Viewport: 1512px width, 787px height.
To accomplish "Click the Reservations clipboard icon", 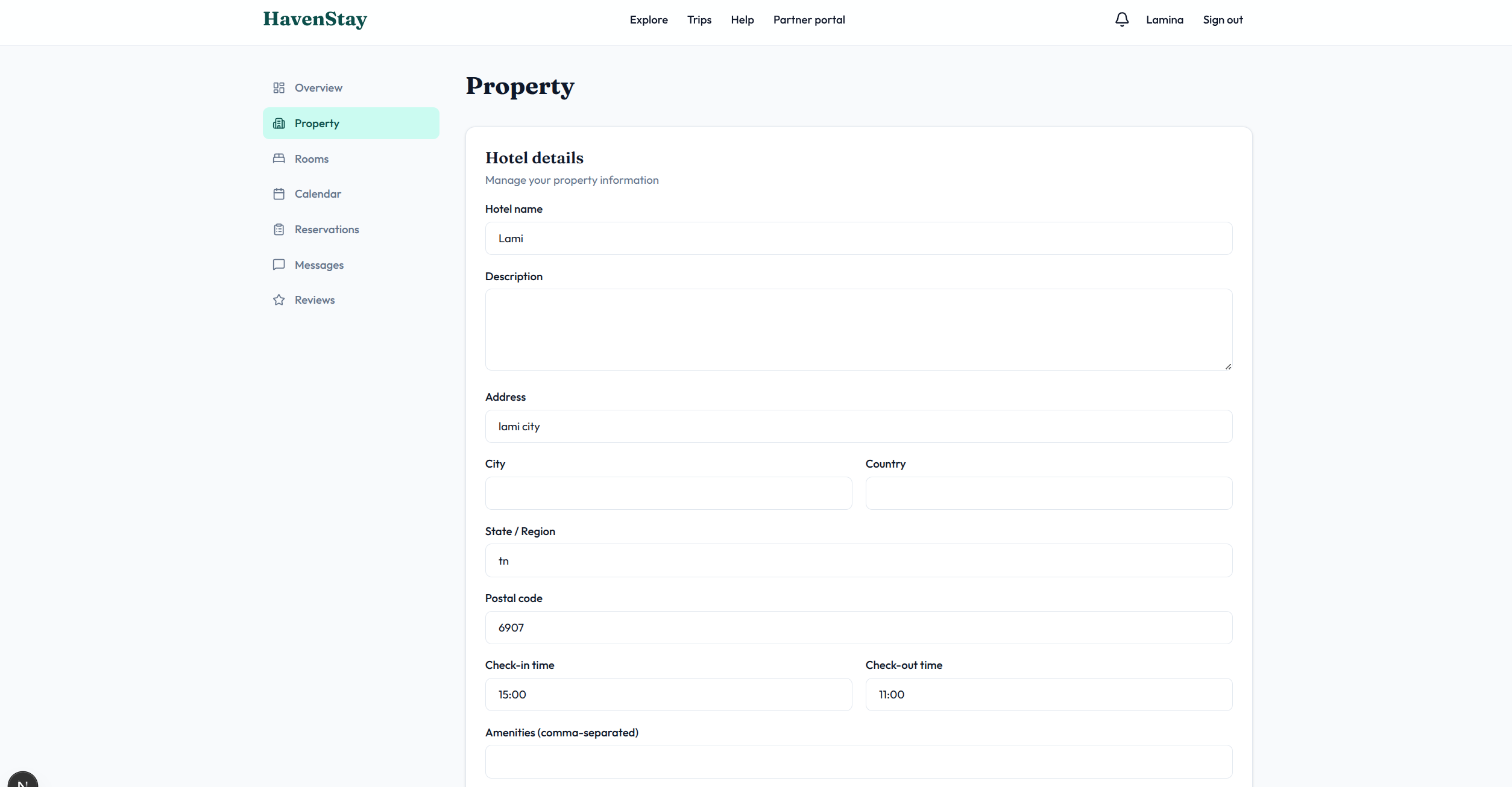I will (x=279, y=230).
